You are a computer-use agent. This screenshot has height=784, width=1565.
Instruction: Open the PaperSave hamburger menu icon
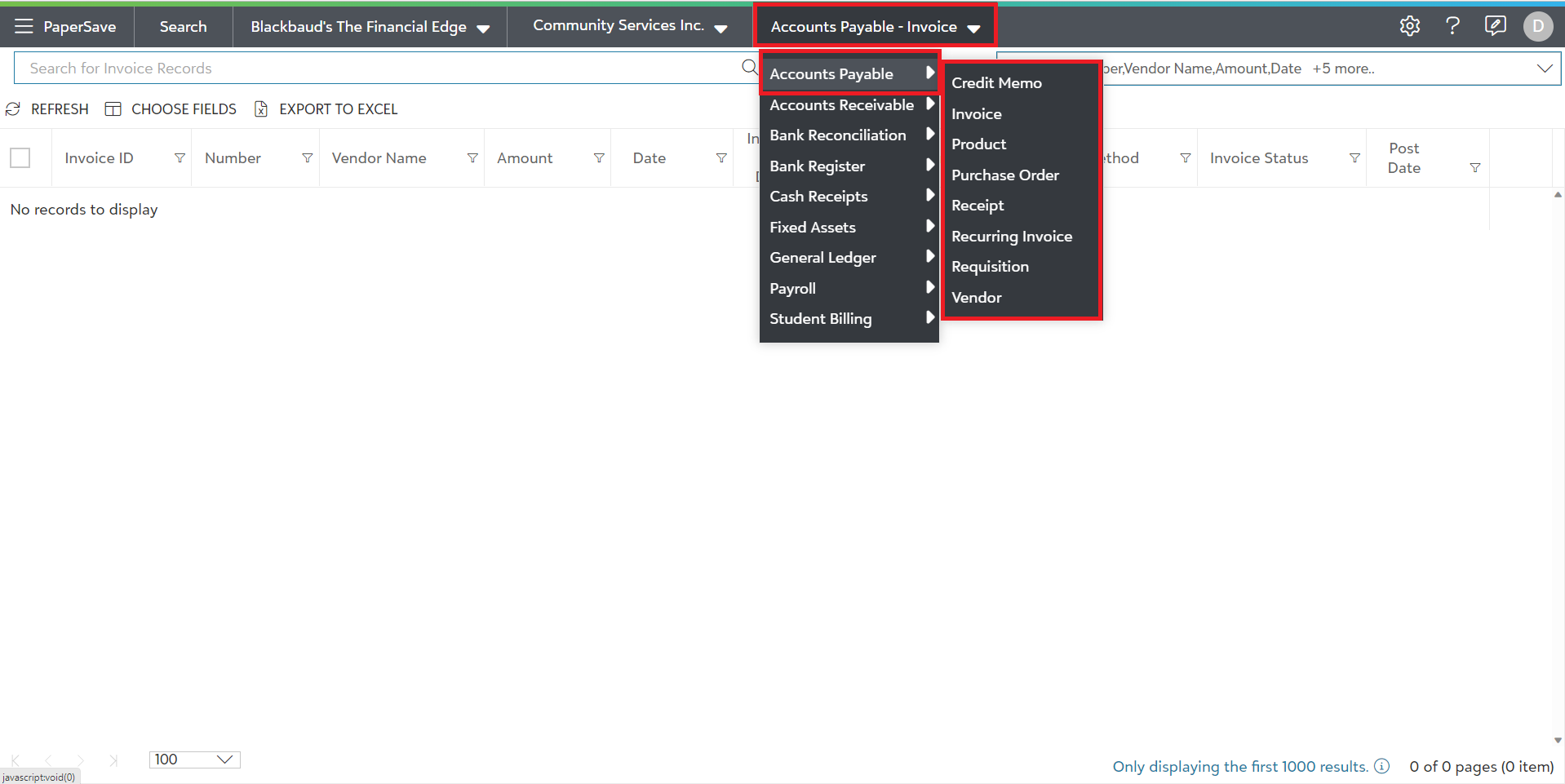pyautogui.click(x=24, y=26)
